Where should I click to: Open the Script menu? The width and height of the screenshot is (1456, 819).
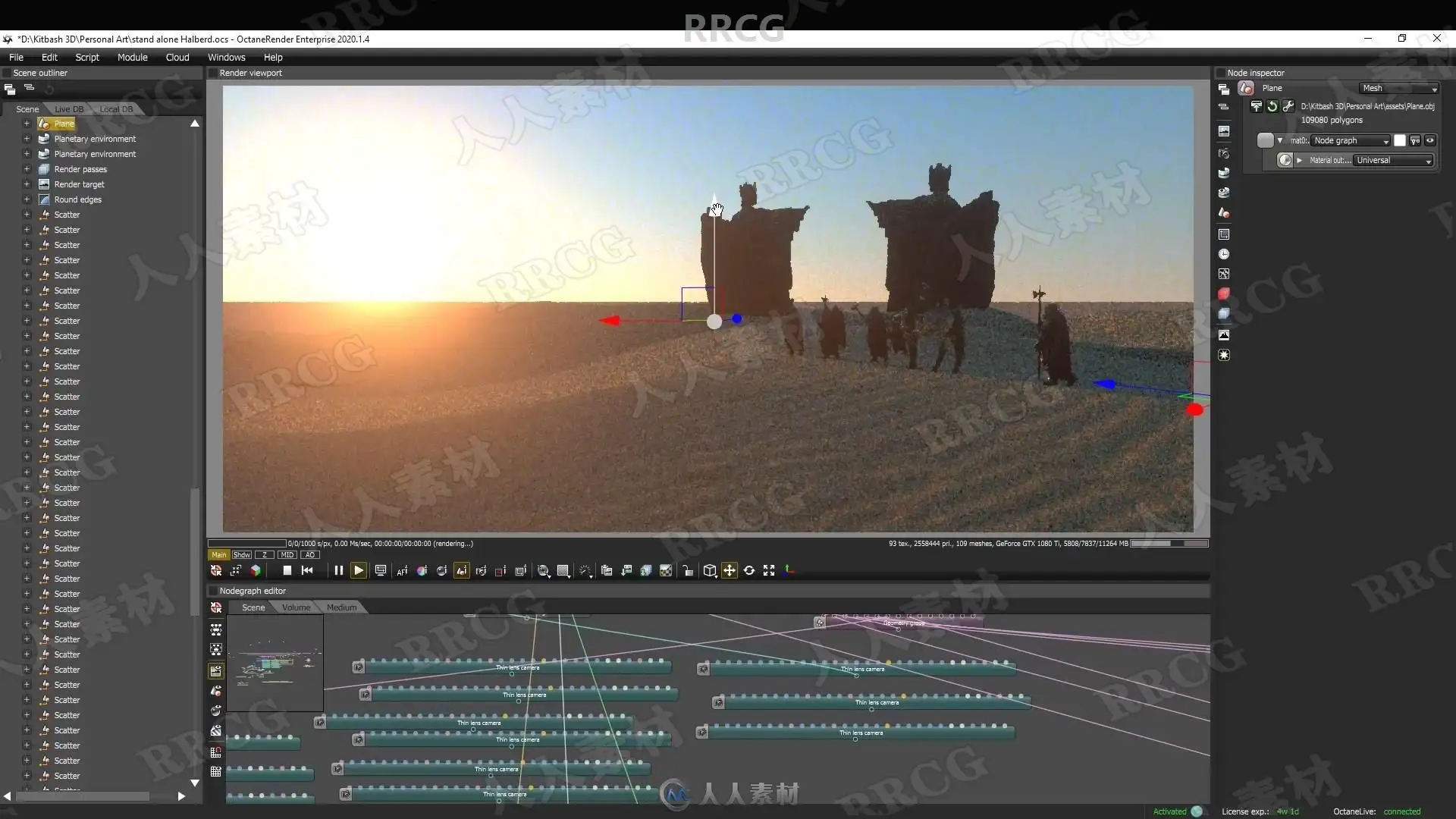coord(86,57)
